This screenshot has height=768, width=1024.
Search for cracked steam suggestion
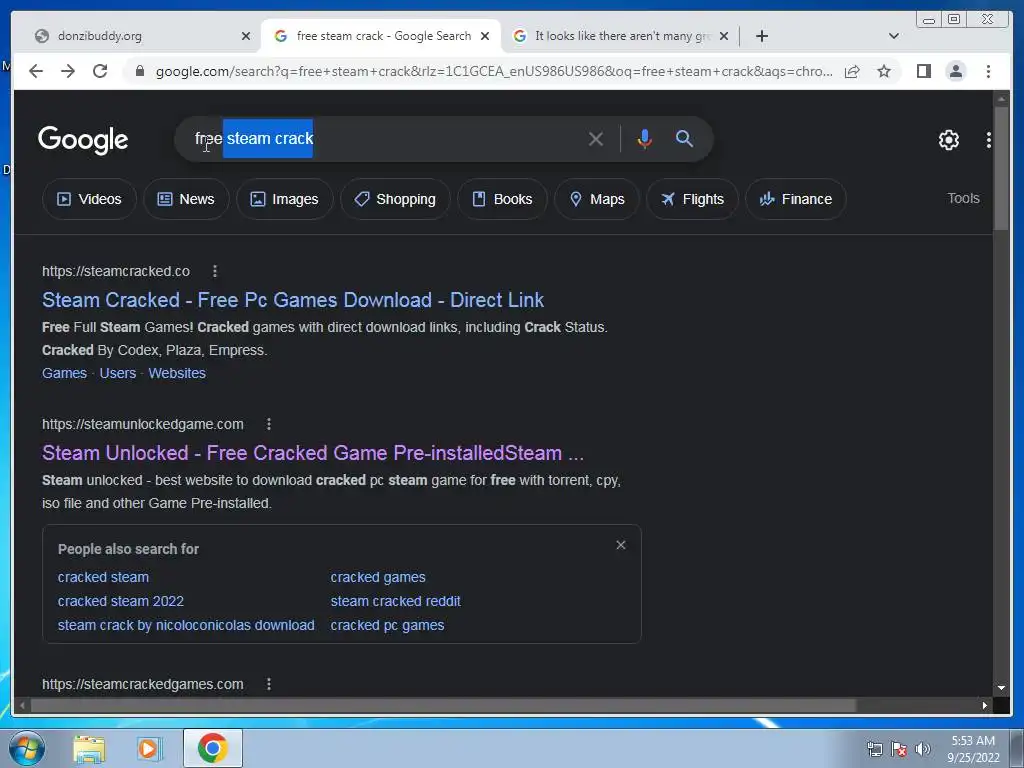[103, 577]
